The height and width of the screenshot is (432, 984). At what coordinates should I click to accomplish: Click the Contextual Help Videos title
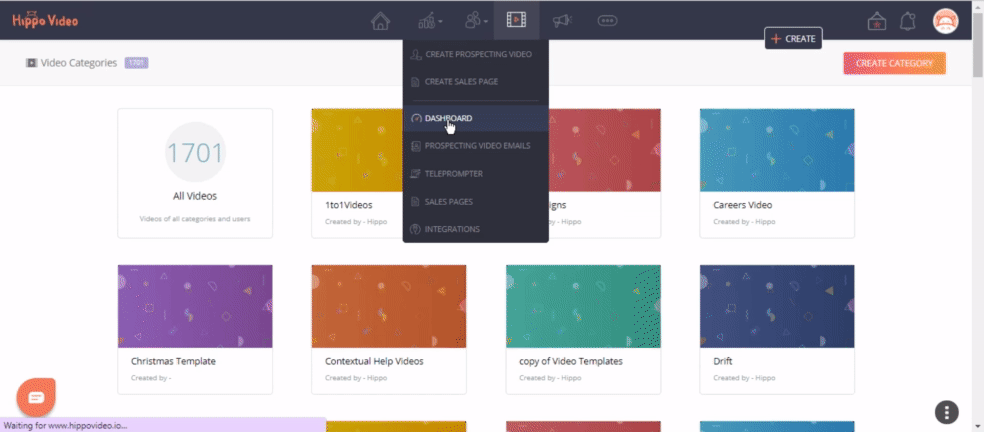tap(374, 361)
